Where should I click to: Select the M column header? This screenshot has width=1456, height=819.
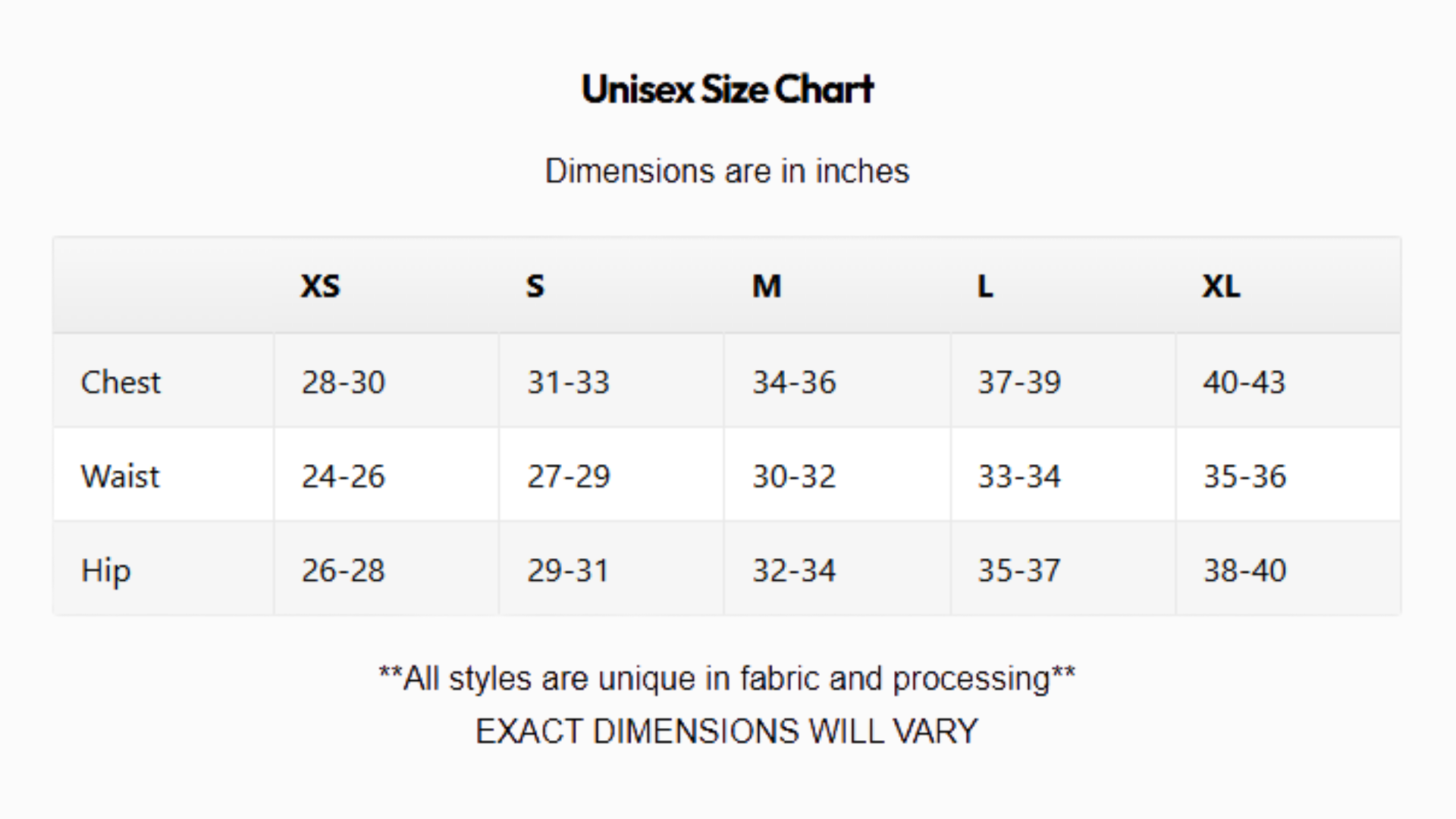(767, 286)
